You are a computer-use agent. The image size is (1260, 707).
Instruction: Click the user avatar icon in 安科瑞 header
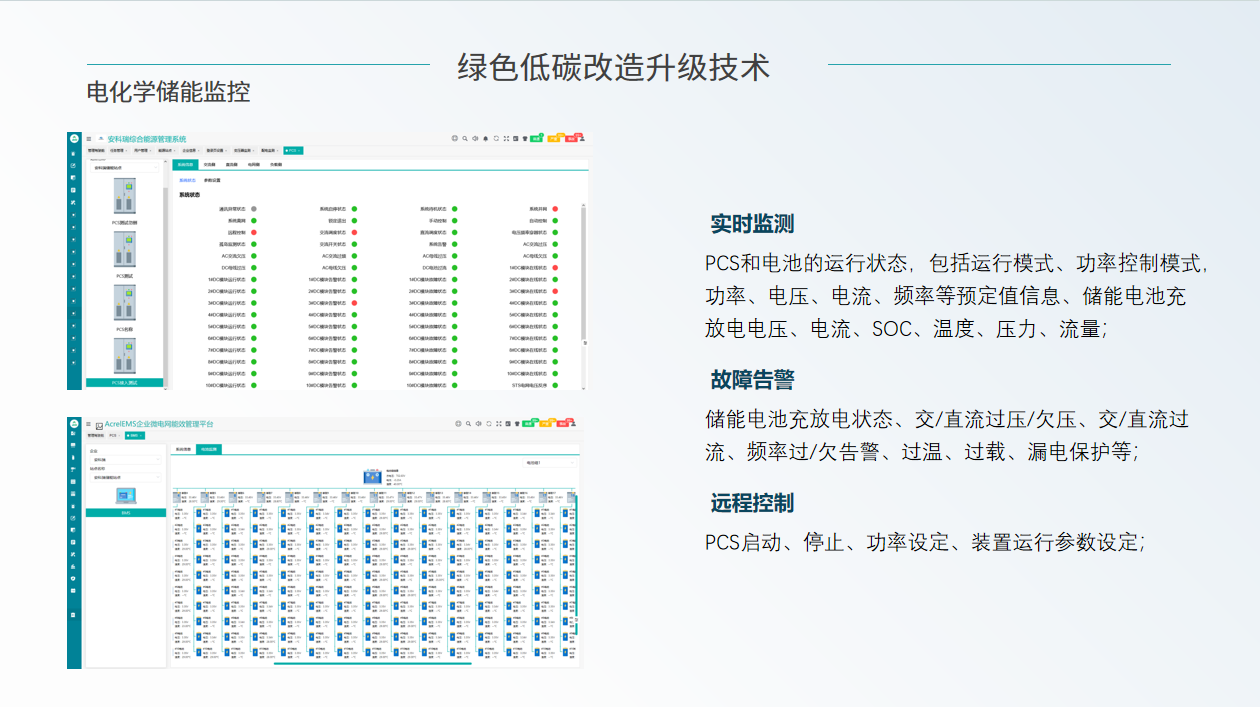click(582, 139)
